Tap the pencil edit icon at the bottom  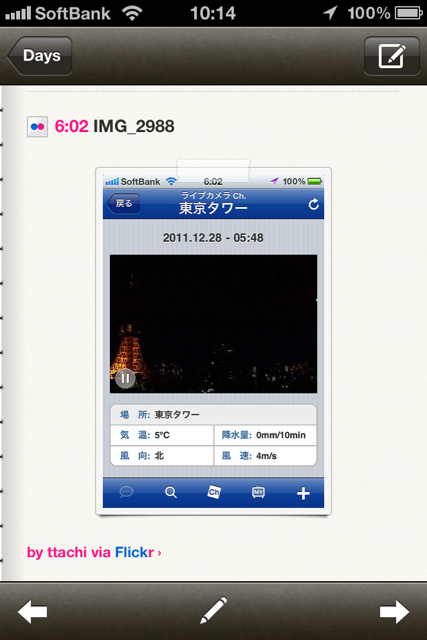214,611
